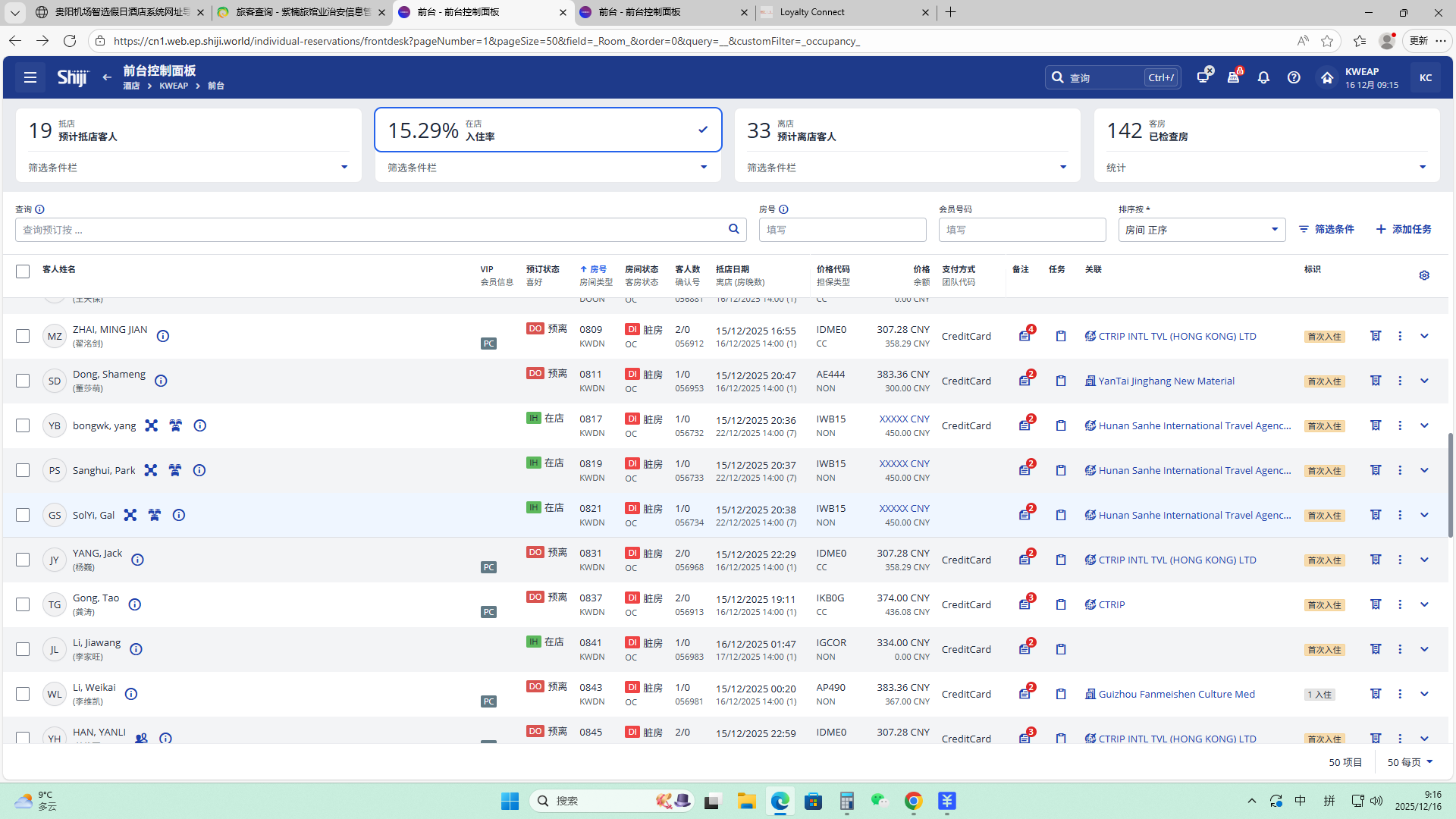Select the 预计离店客人 departures card

pyautogui.click(x=907, y=130)
